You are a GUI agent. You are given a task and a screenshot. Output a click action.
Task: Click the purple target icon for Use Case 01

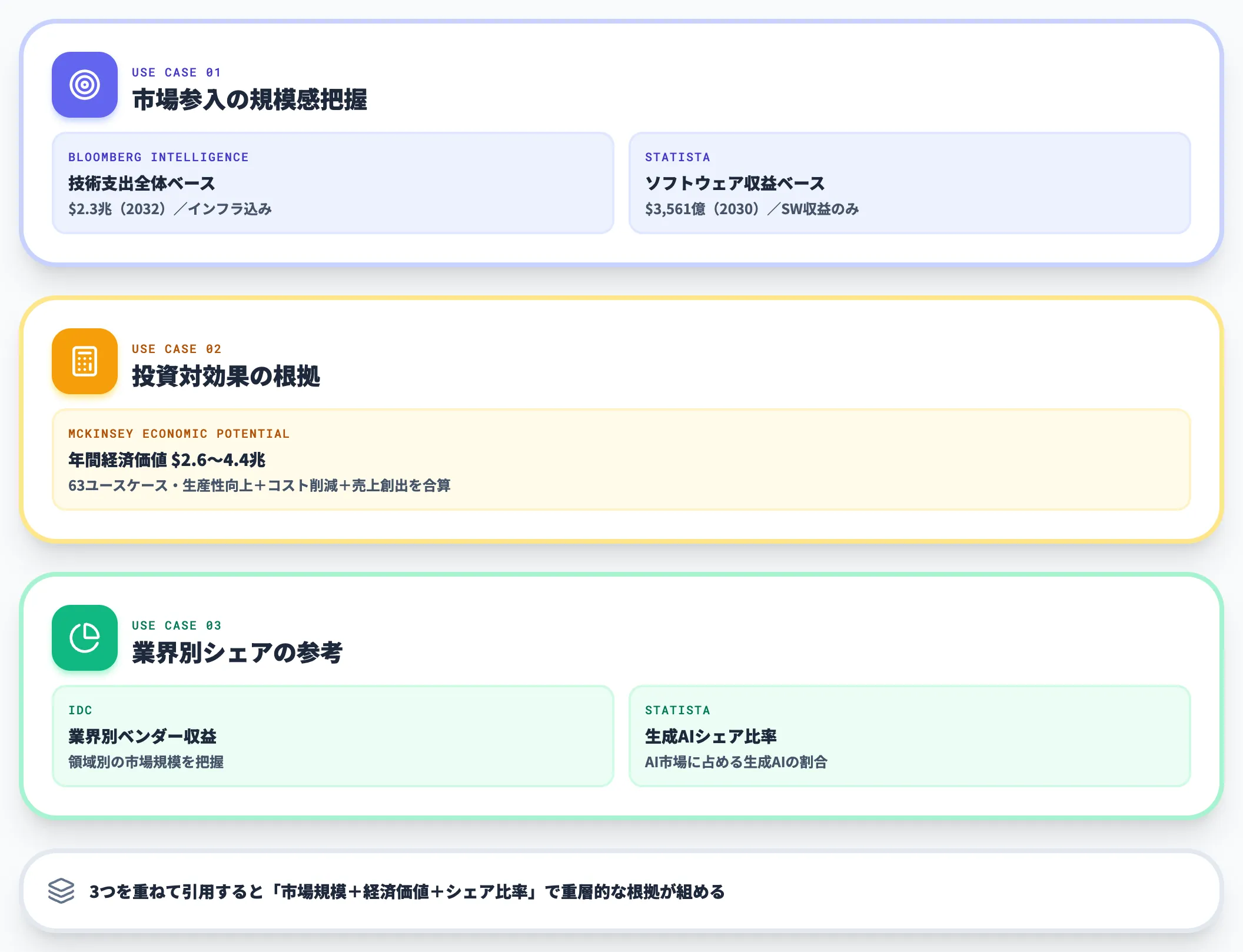[x=85, y=85]
